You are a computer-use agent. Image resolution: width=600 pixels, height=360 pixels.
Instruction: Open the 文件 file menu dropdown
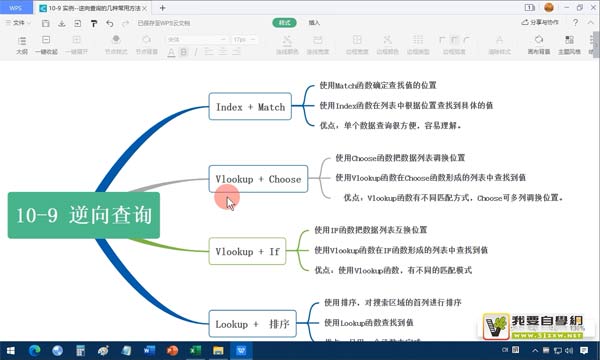(18, 23)
